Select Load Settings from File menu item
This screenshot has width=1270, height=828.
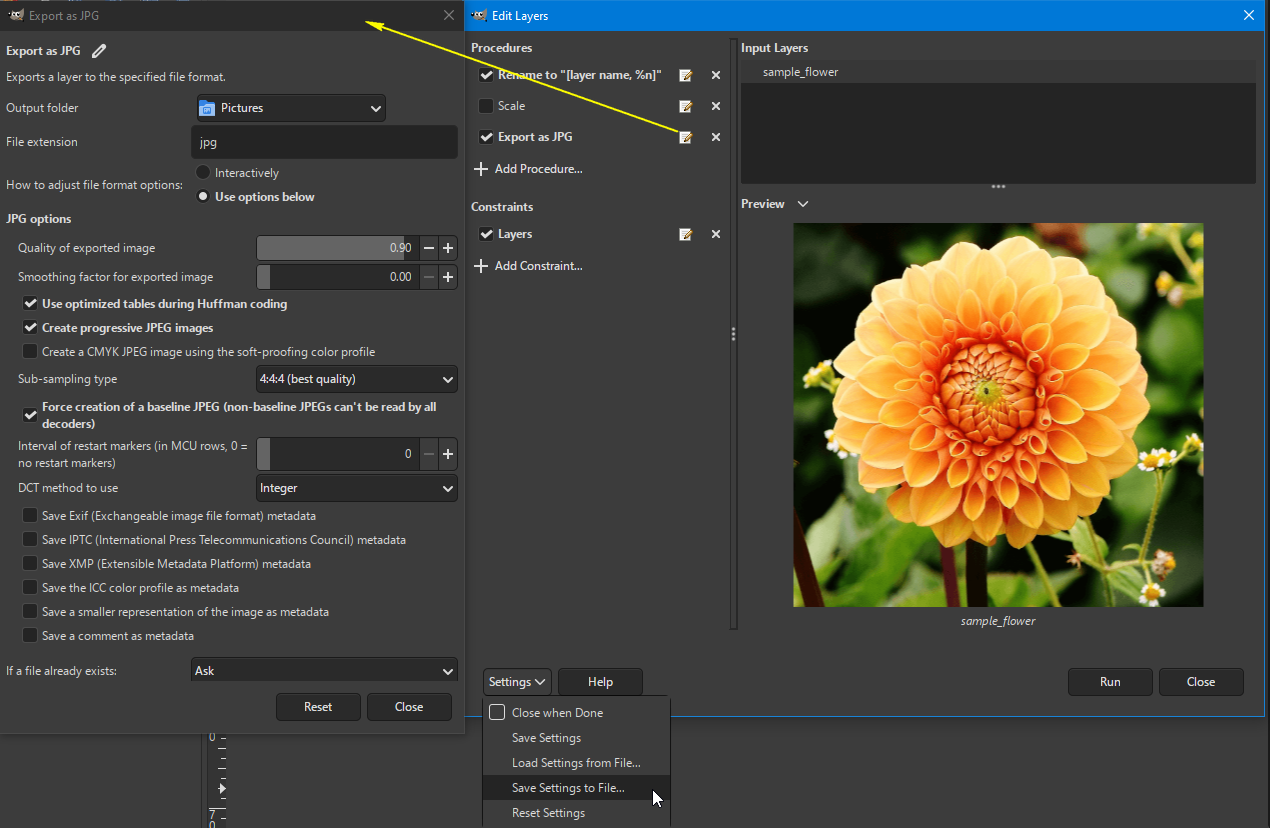[576, 763]
